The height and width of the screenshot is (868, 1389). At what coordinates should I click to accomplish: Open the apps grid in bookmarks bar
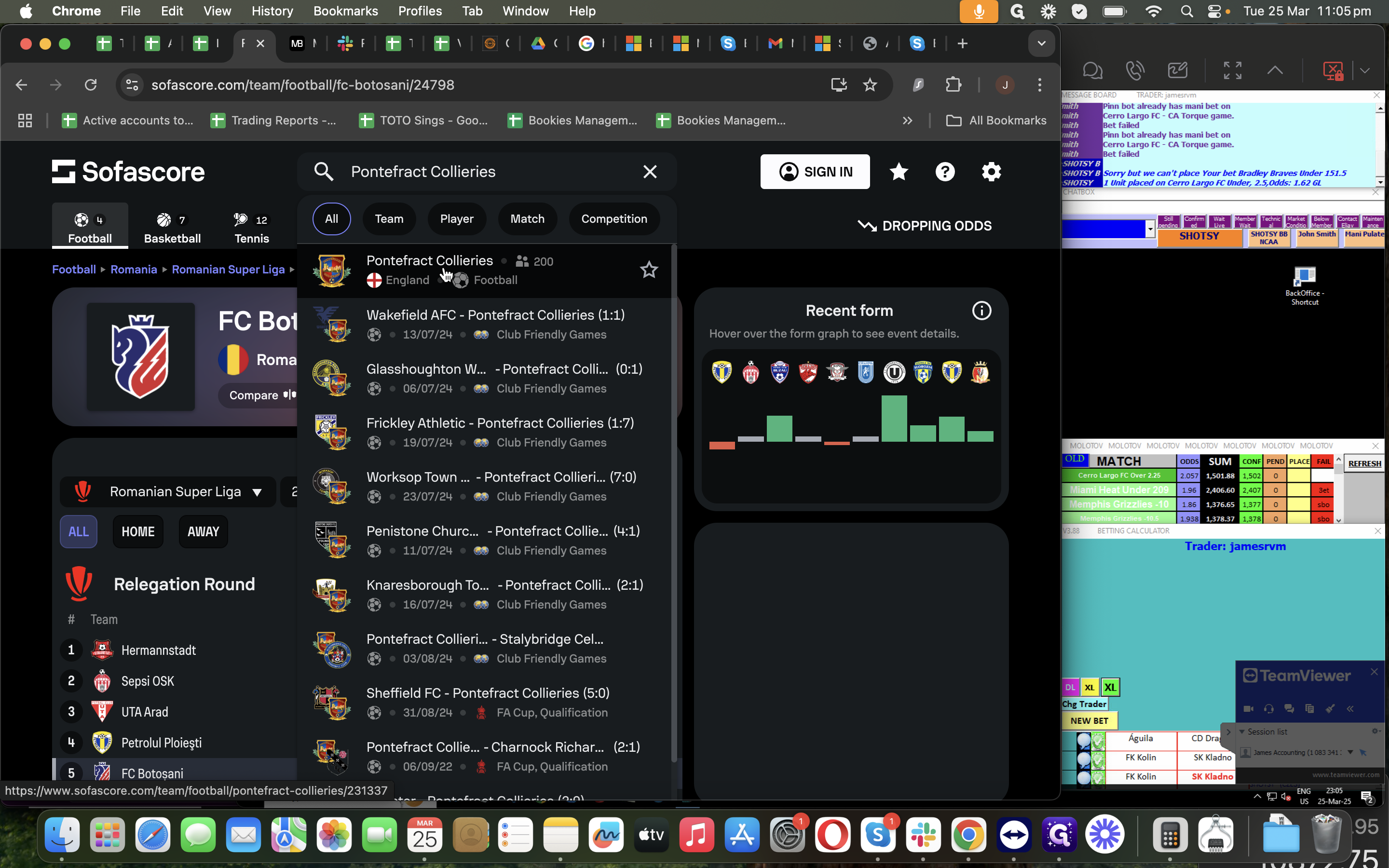pyautogui.click(x=25, y=121)
